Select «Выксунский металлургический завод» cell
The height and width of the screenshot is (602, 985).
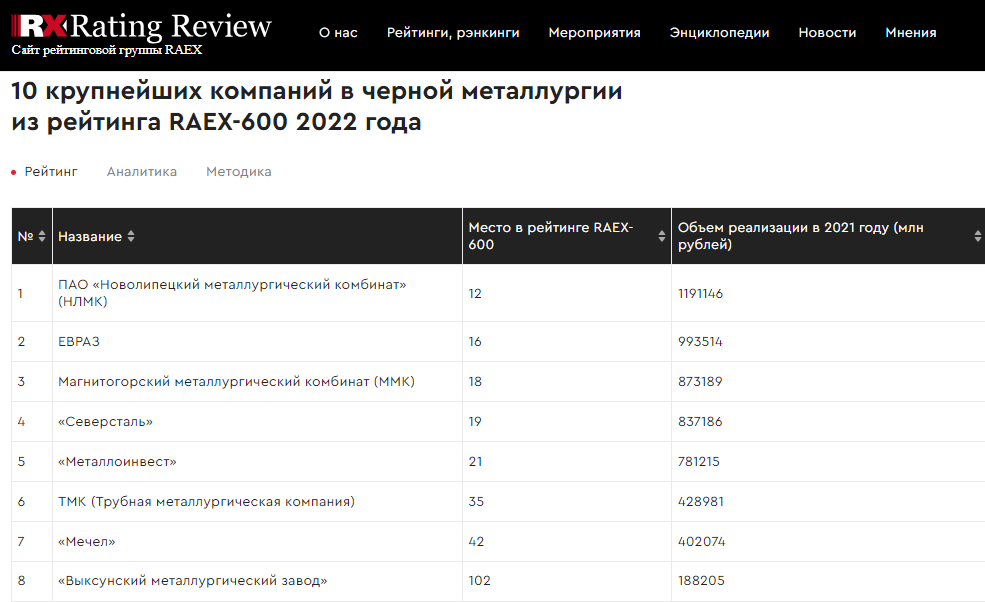point(258,581)
